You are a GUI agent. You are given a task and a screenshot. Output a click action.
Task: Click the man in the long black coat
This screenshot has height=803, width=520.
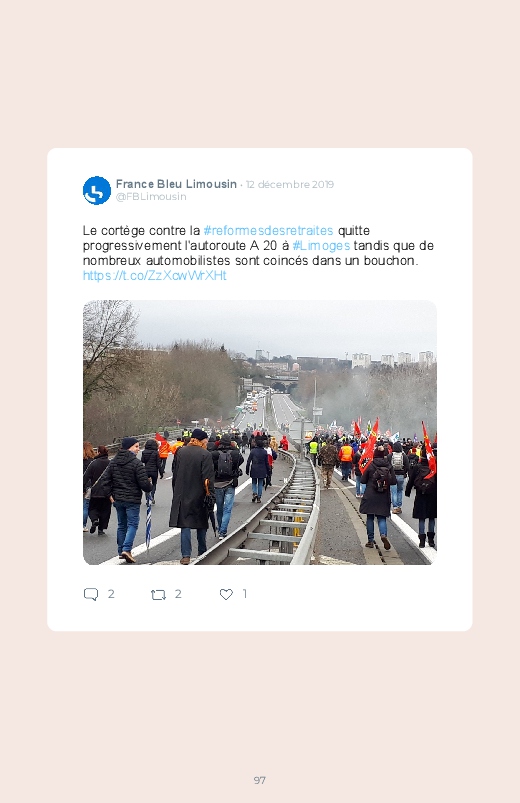[x=191, y=496]
